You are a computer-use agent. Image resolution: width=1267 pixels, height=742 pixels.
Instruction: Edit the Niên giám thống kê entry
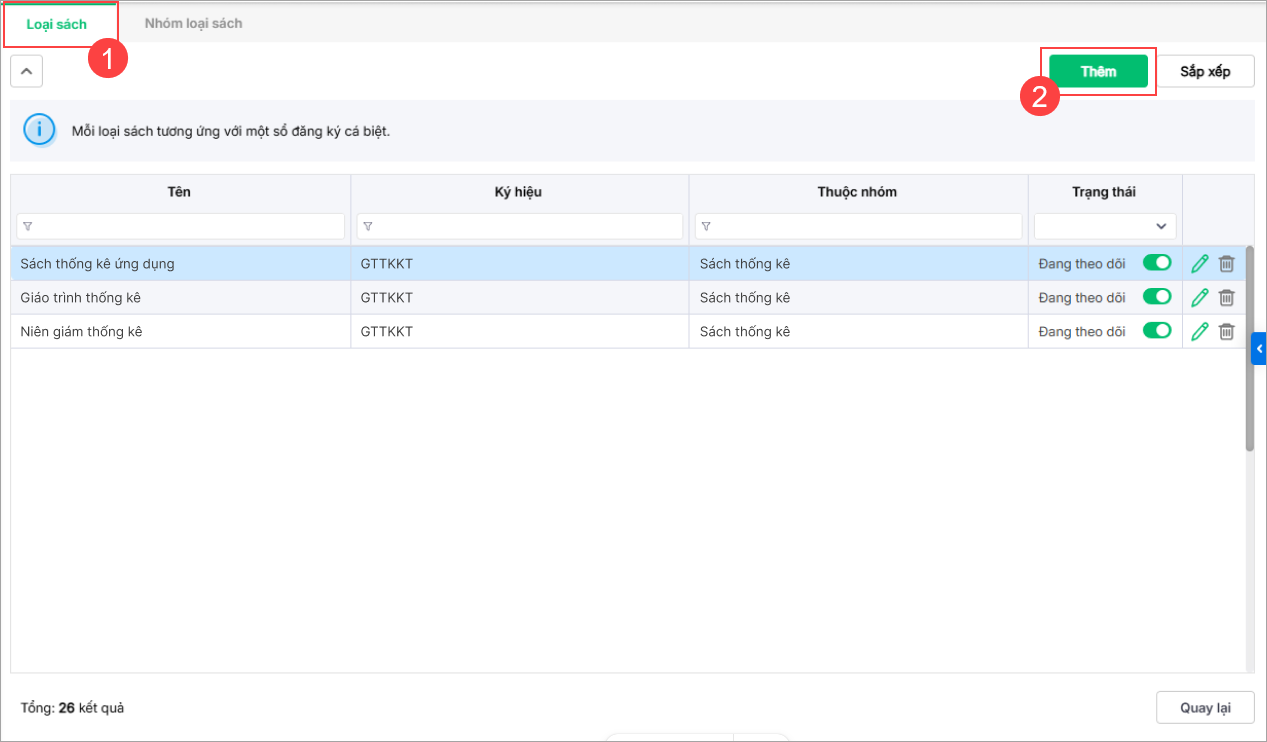click(1200, 331)
